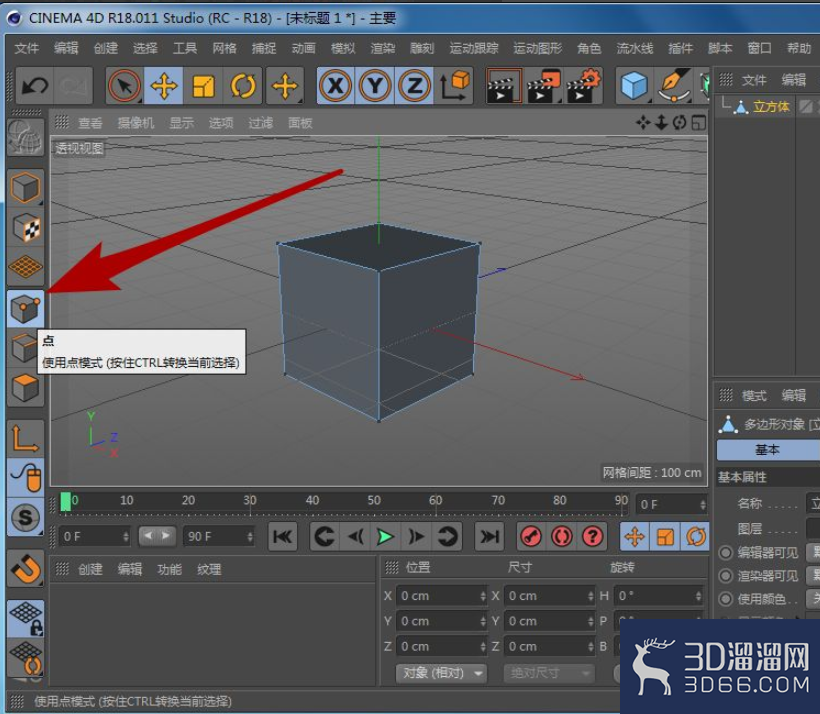
Task: Toggle Locked Workplane icon
Action: pyautogui.click(x=25, y=618)
